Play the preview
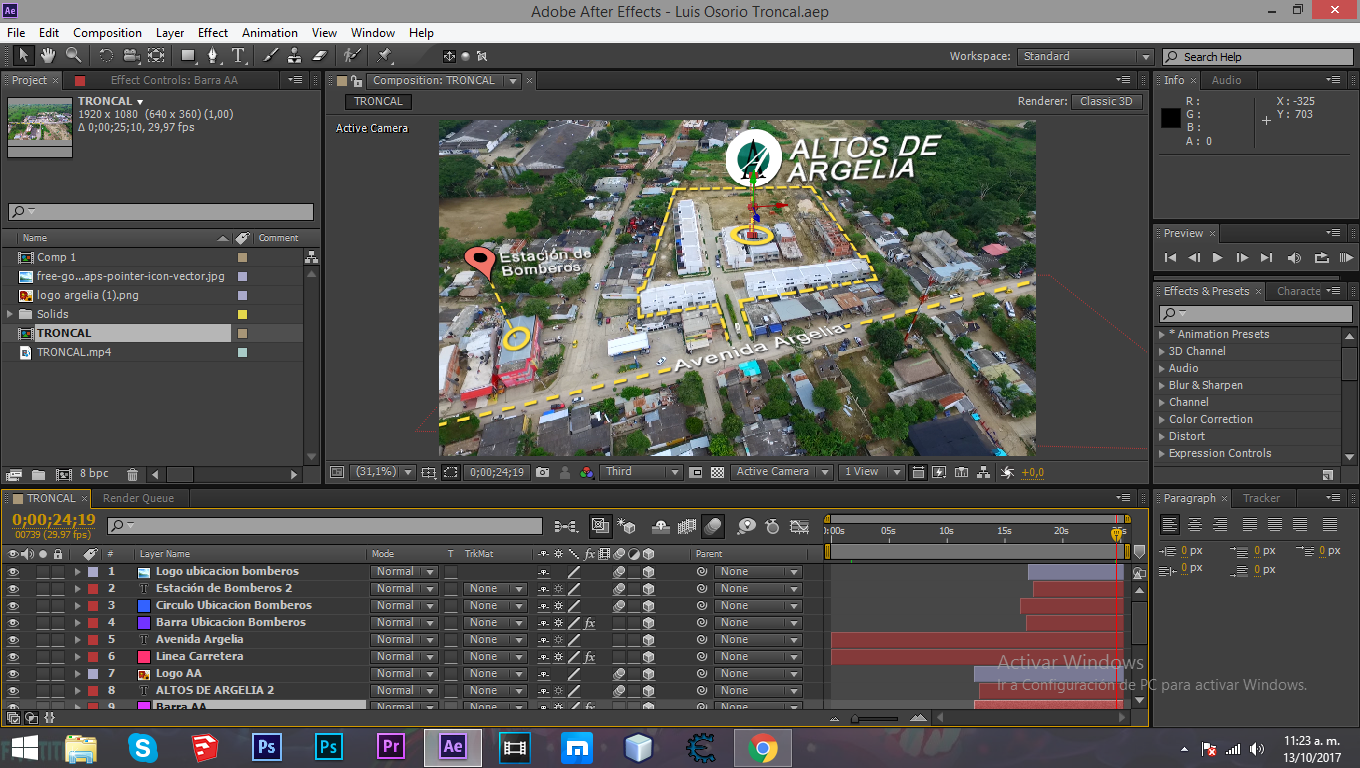Screen dimensions: 1360x768 pos(1217,257)
